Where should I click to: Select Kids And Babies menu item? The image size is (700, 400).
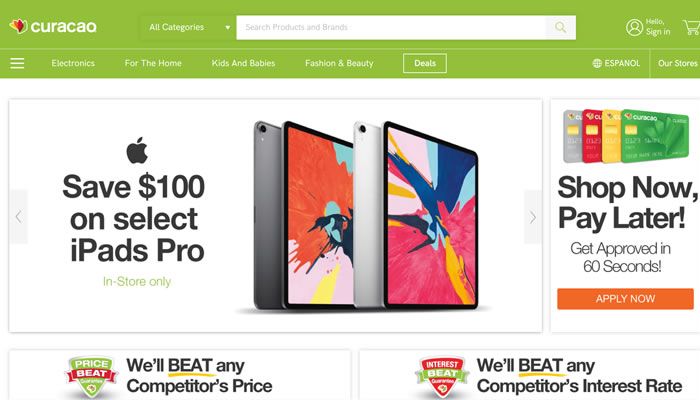(243, 63)
